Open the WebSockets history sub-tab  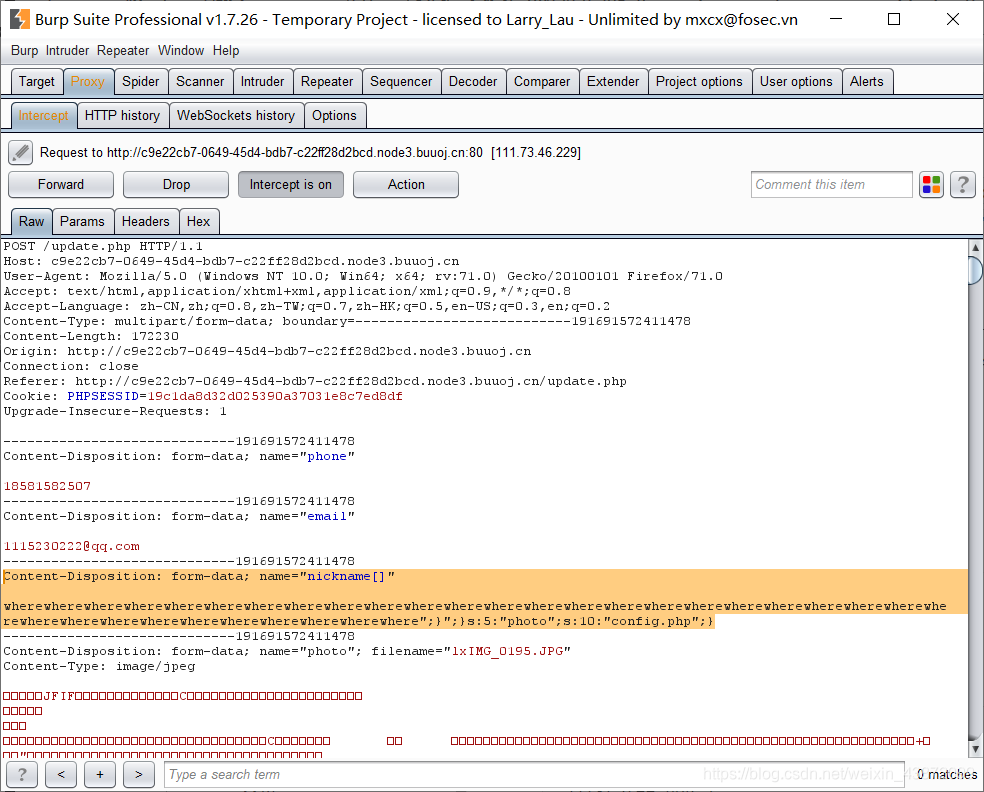(x=236, y=115)
